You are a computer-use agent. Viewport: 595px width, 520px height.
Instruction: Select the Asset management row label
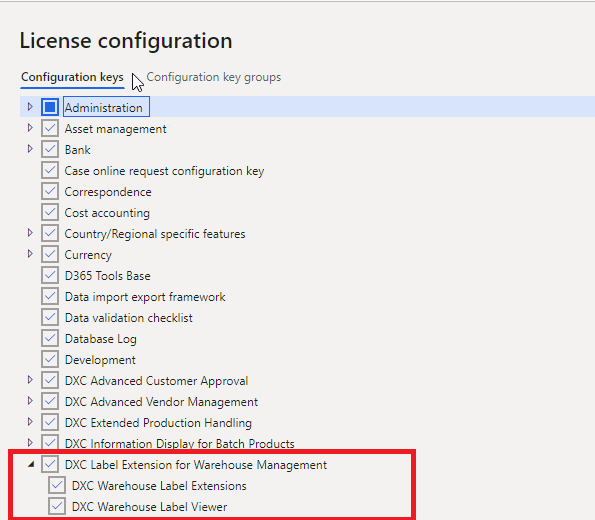(x=115, y=129)
